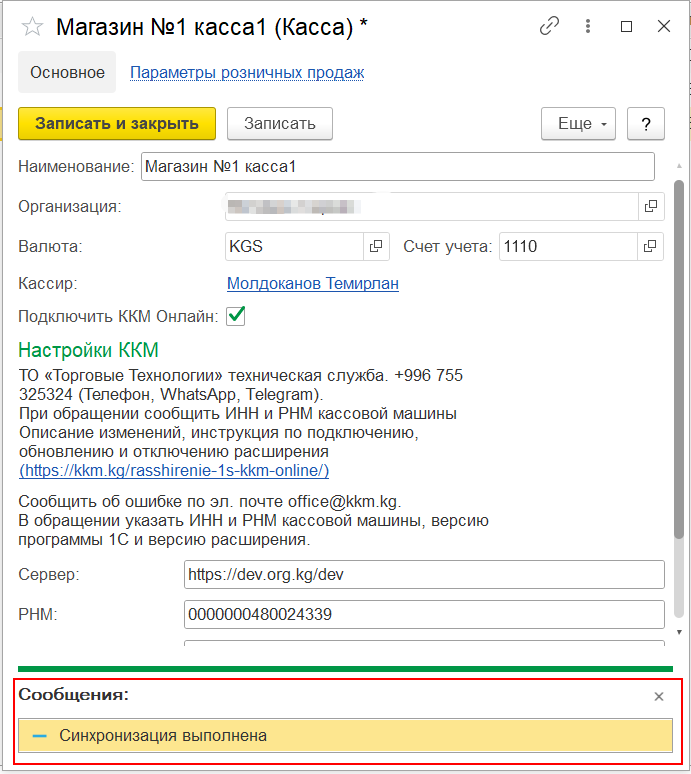Viewport: 691px width, 774px height.
Task: Edit the Наименование text field
Action: tap(397, 167)
